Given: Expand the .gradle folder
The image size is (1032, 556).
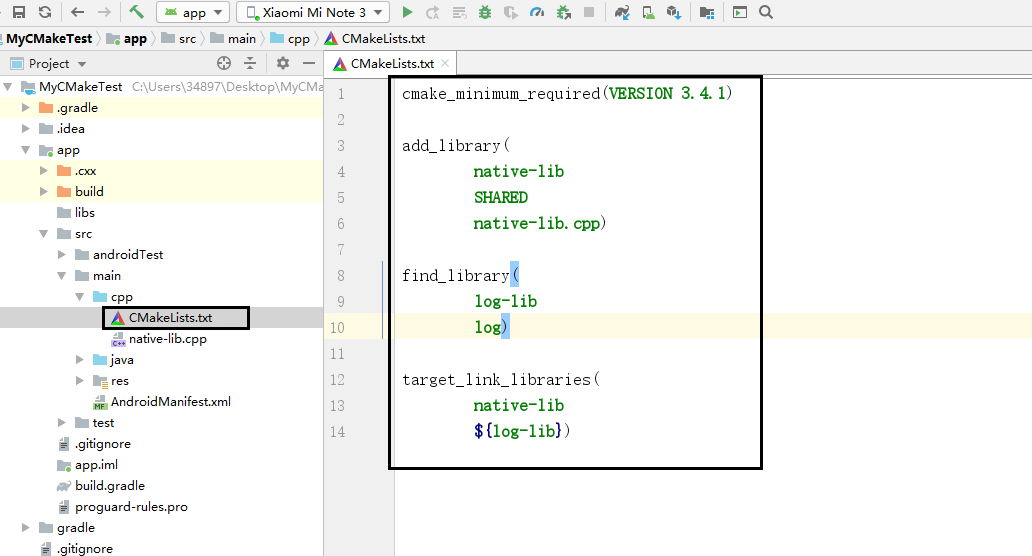Looking at the screenshot, I should (26, 107).
